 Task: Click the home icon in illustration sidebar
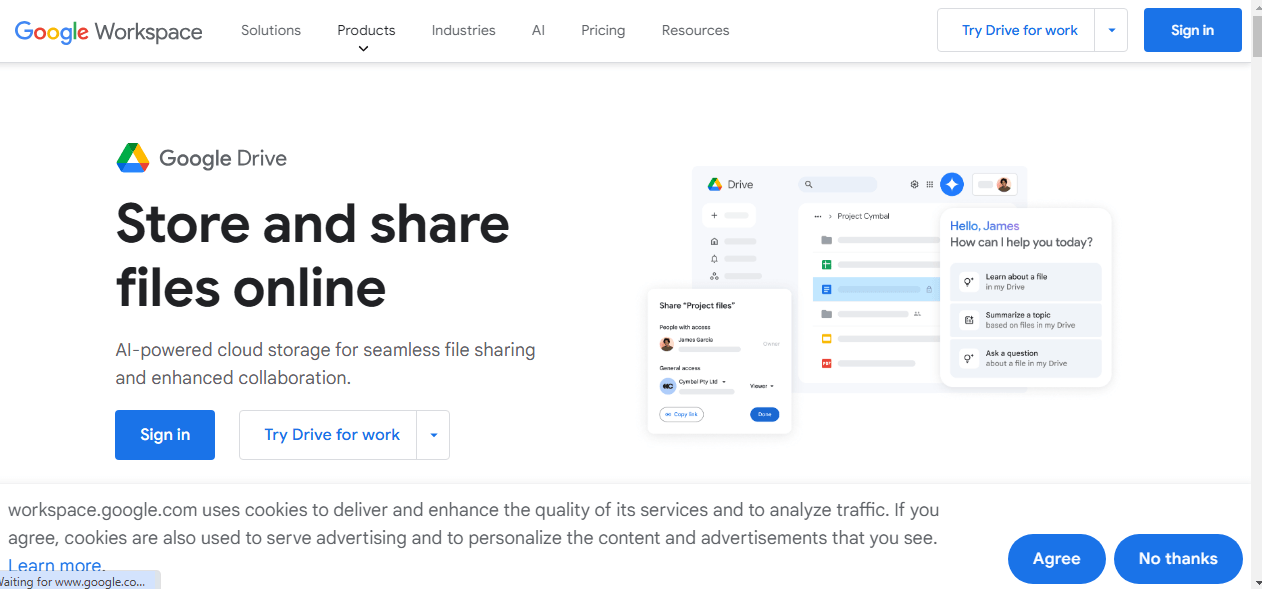pyautogui.click(x=714, y=241)
